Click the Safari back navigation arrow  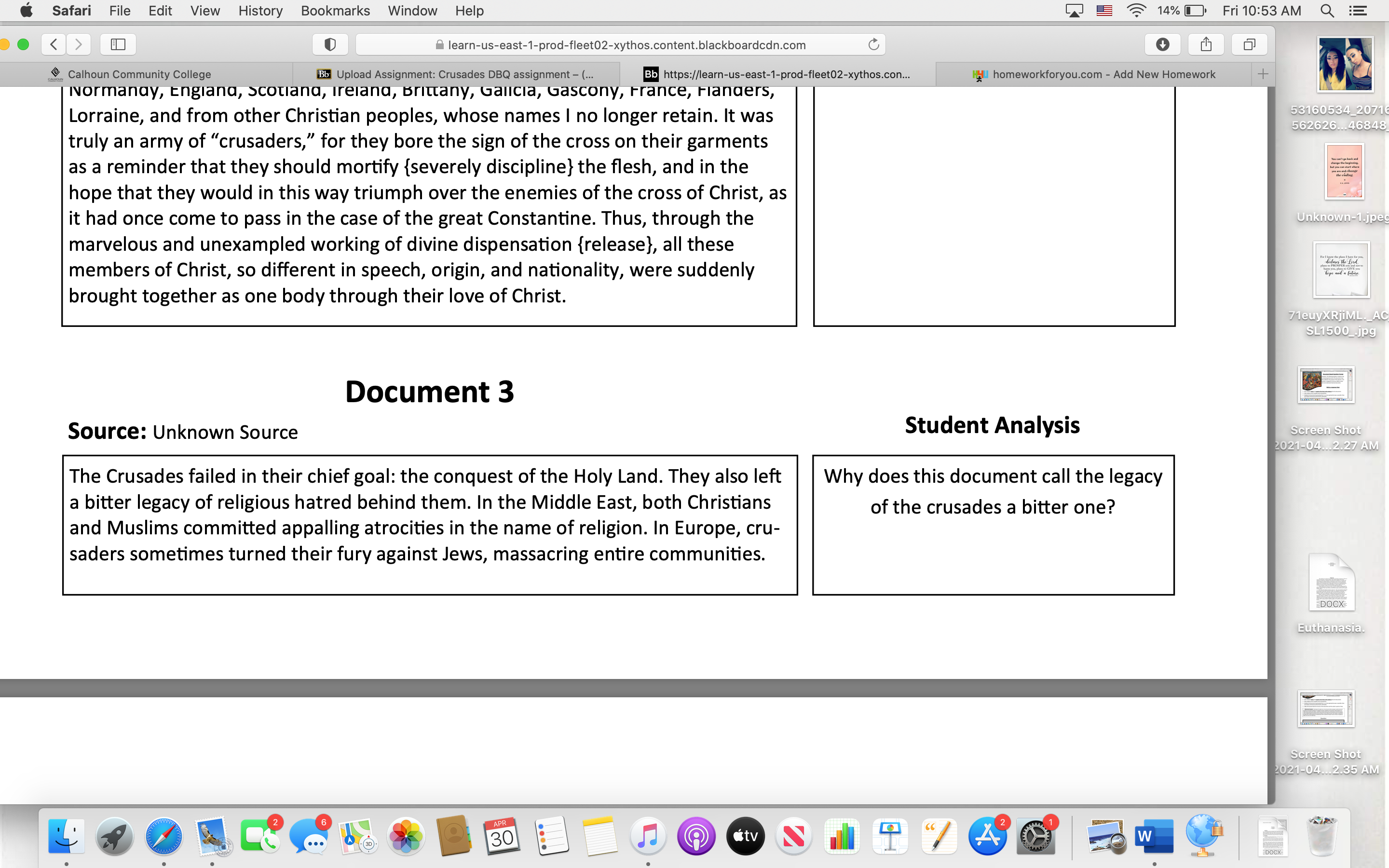click(x=54, y=44)
